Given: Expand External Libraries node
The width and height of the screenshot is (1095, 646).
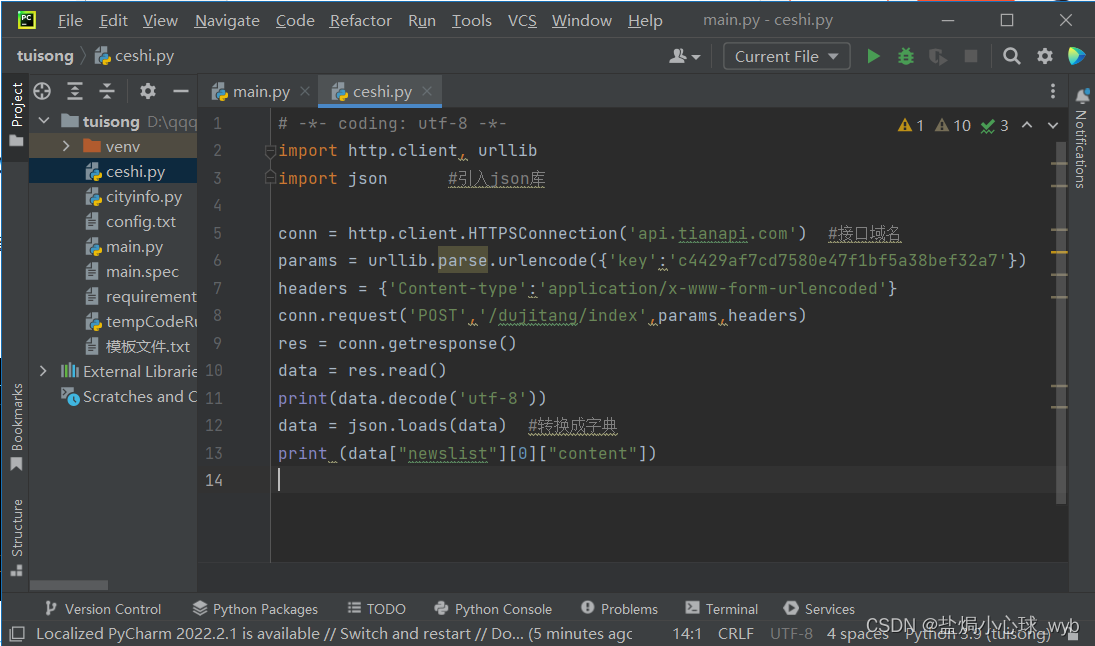Looking at the screenshot, I should pos(43,371).
